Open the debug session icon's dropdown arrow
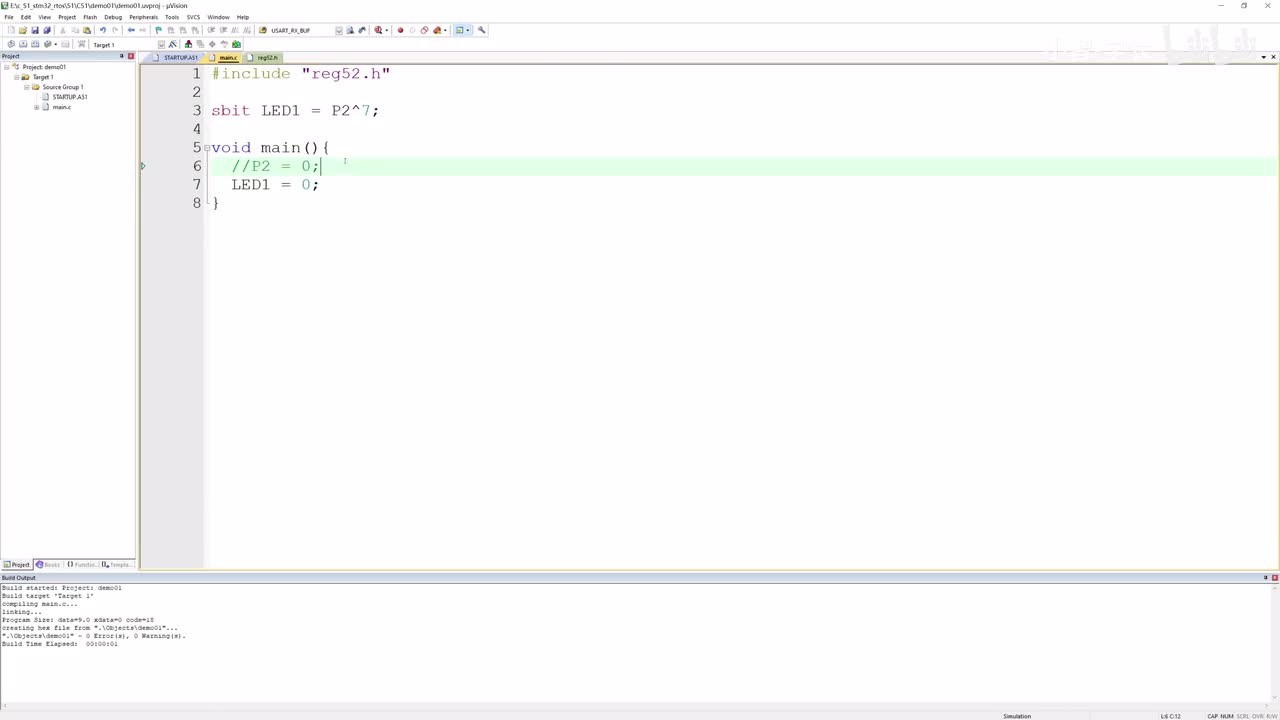 pyautogui.click(x=386, y=30)
